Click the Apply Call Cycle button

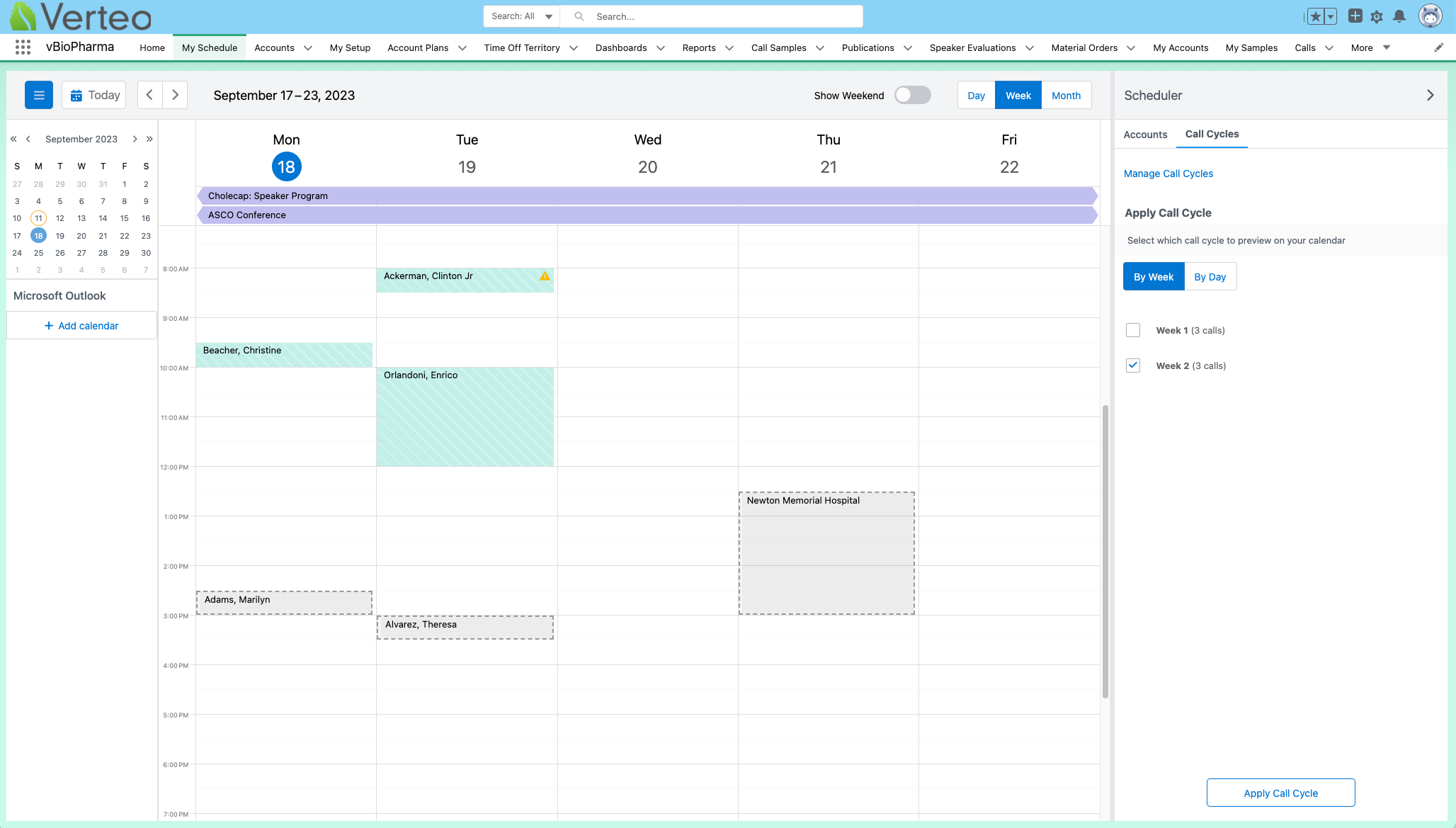click(x=1280, y=793)
